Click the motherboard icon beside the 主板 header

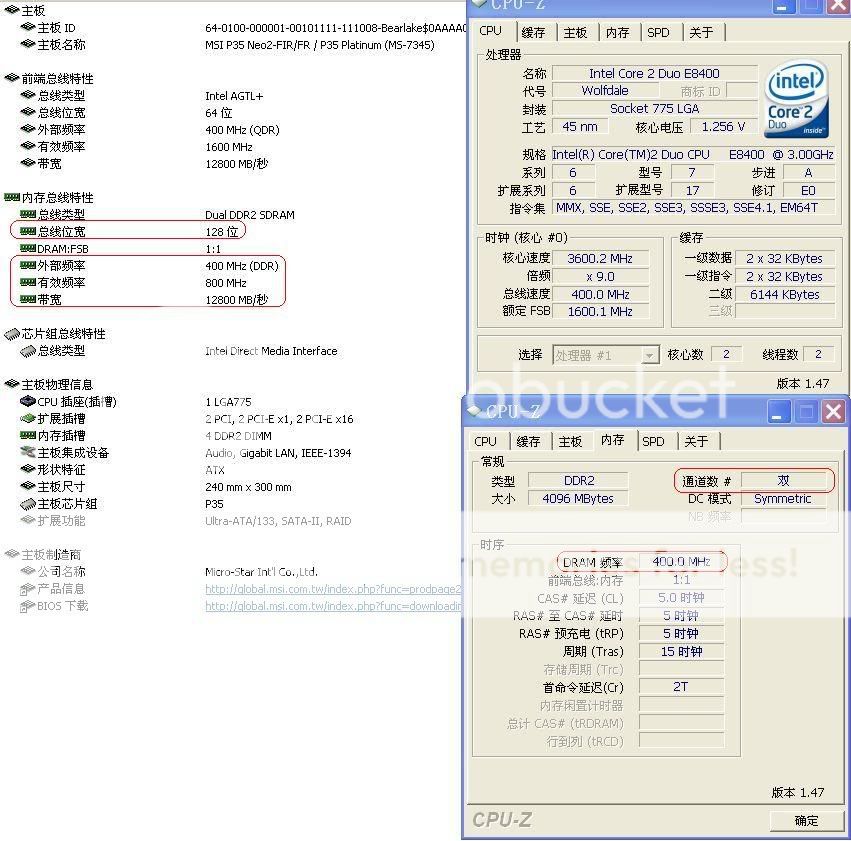pos(12,10)
